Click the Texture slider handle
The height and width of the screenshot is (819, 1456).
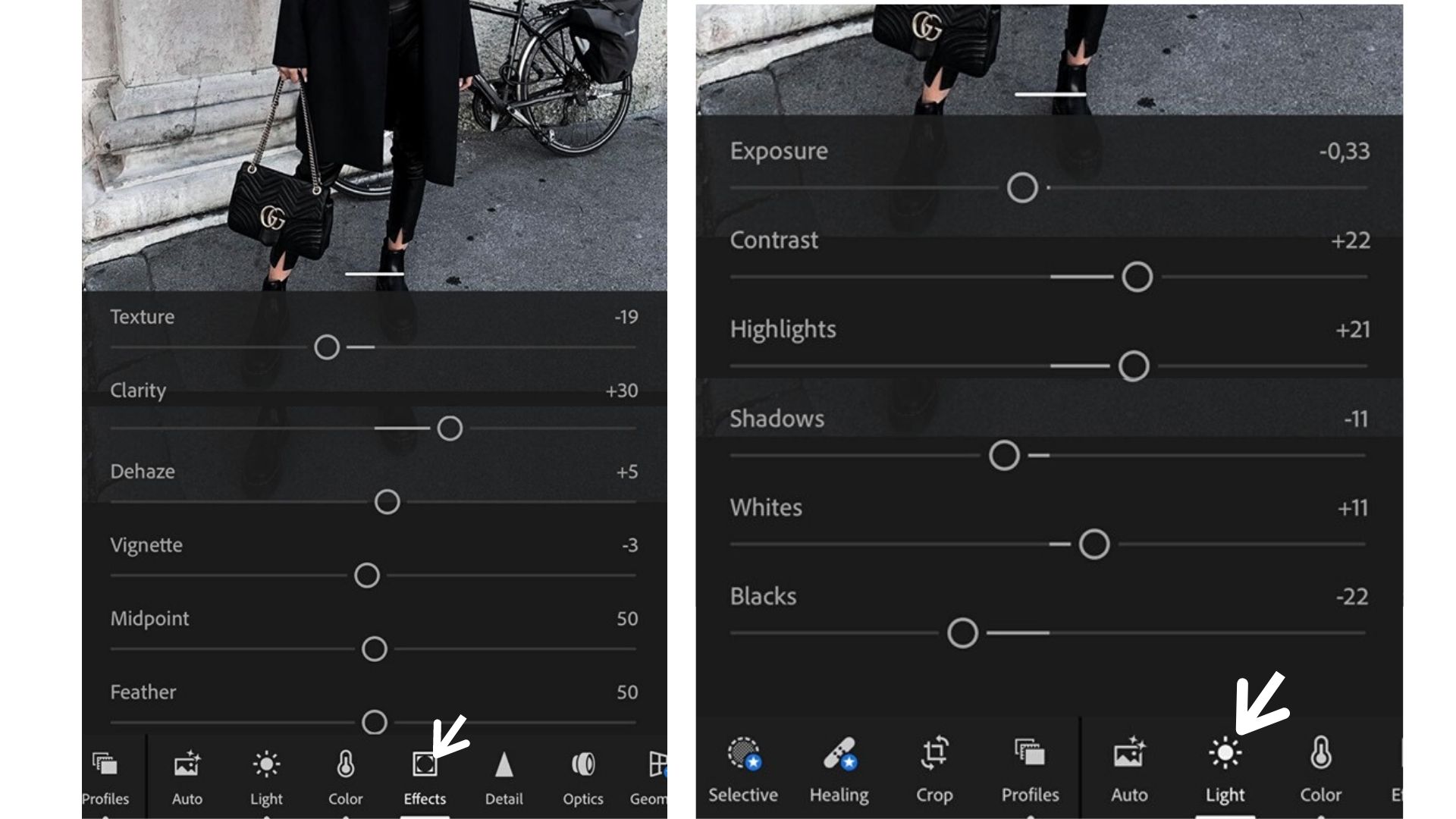pos(327,347)
